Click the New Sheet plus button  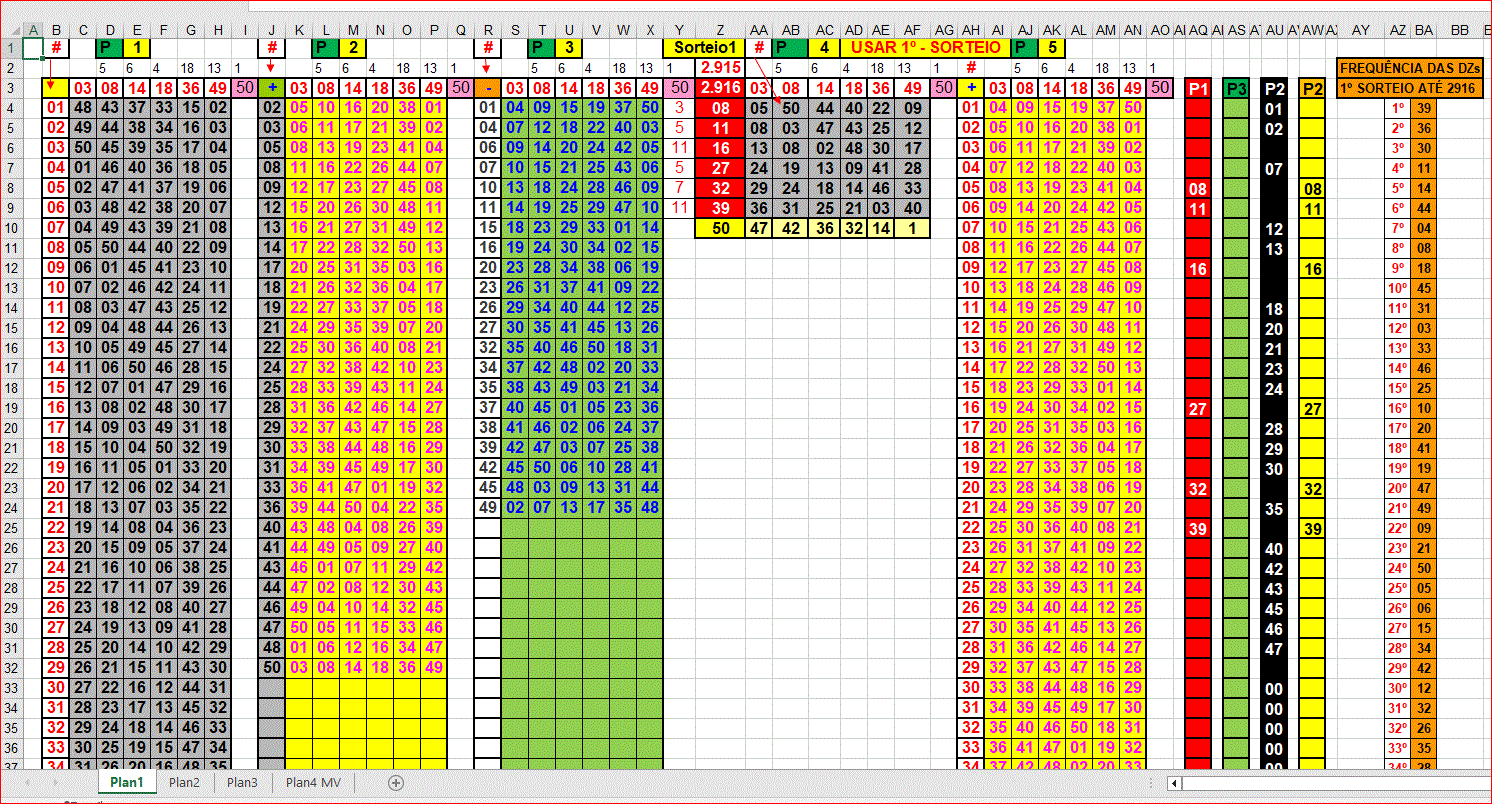(396, 783)
